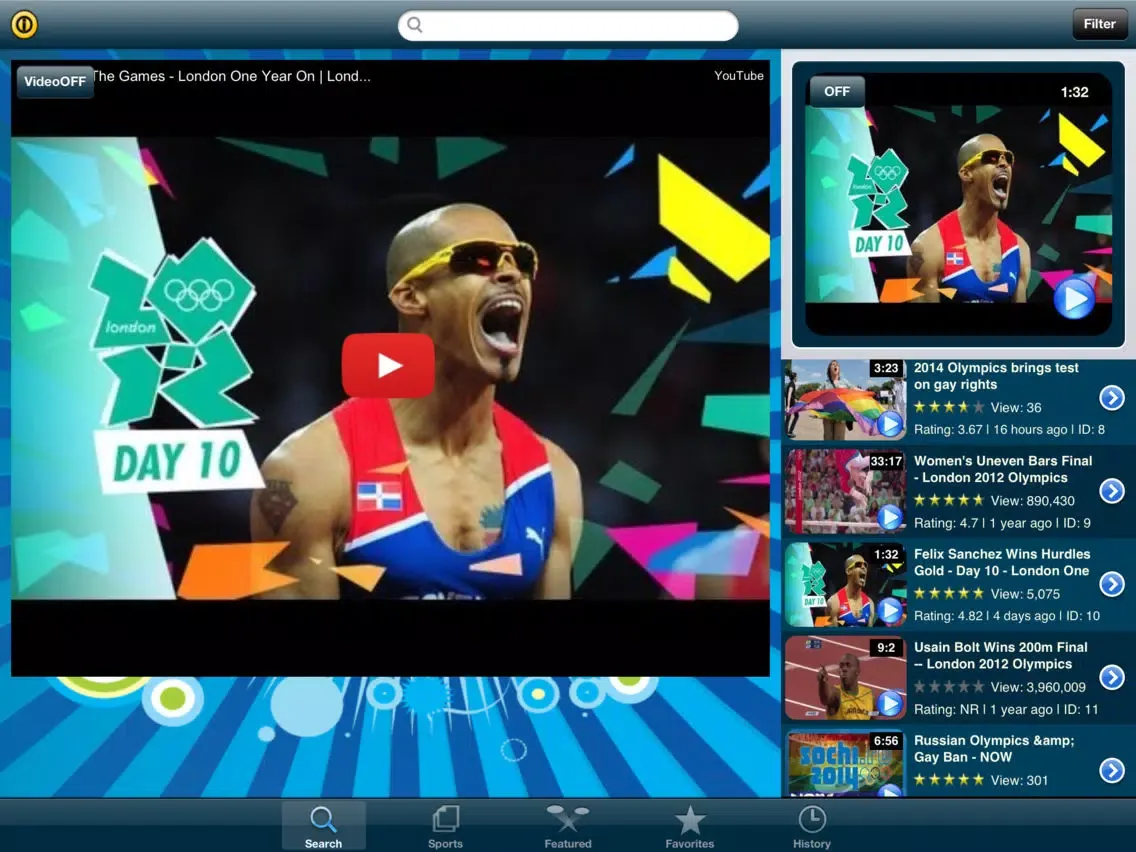This screenshot has width=1136, height=852.
Task: Select 'Russian Olympics & Gay Ban - NOW' title
Action: pyautogui.click(x=994, y=748)
